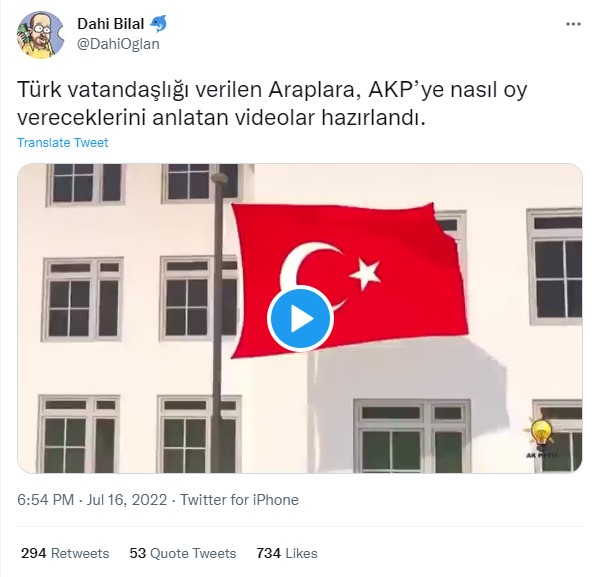Click the Turkish flag in the video thumbnail
The width and height of the screenshot is (596, 577).
tap(350, 280)
